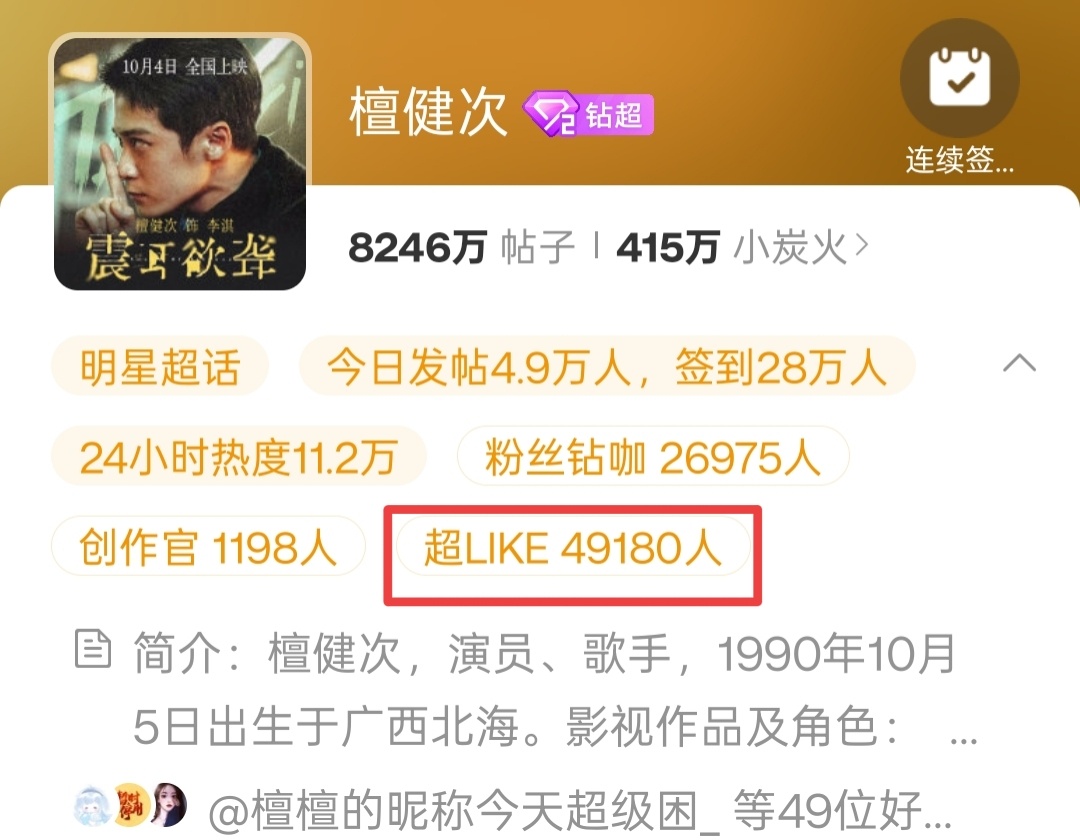Image resolution: width=1080 pixels, height=840 pixels.
Task: Expand the 简介 text via the ellipsis
Action: click(963, 739)
